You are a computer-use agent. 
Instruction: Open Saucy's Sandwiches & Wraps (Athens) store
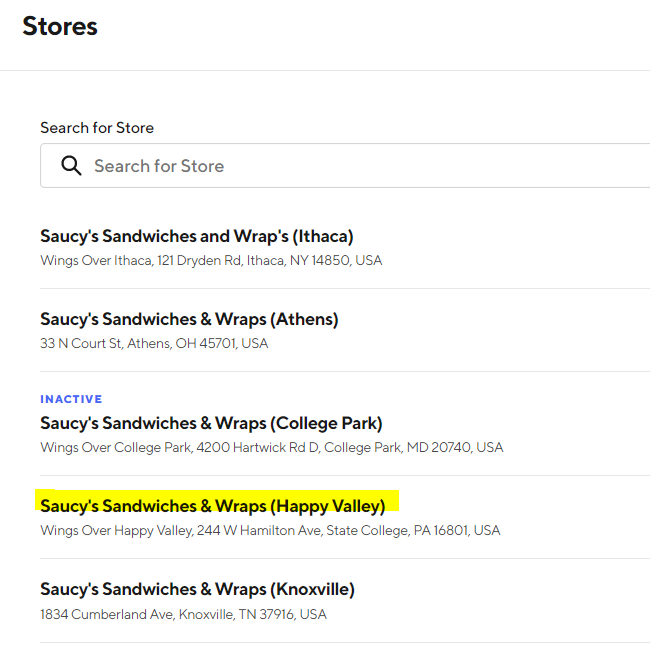tap(189, 320)
